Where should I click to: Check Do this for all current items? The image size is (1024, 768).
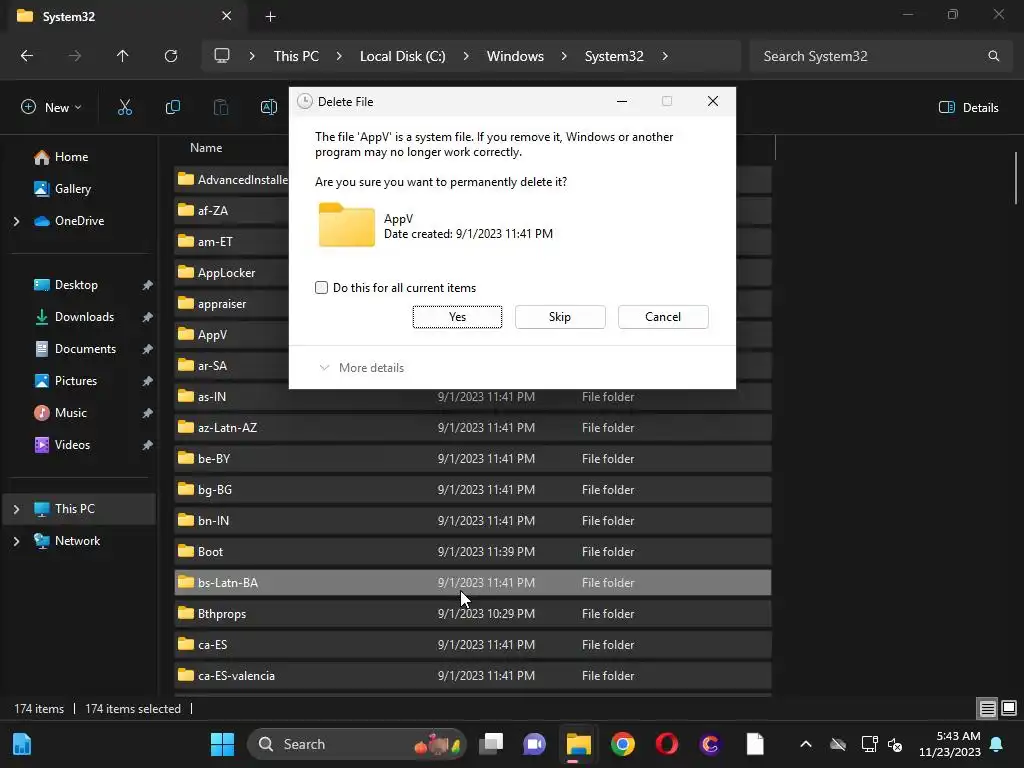point(321,288)
